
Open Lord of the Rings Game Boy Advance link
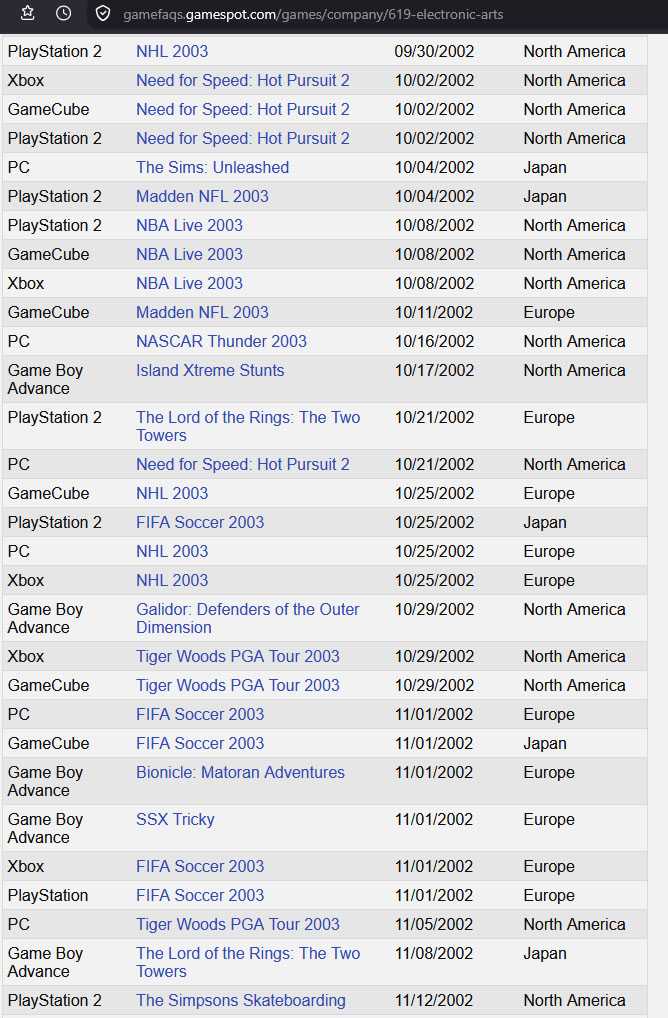point(248,962)
